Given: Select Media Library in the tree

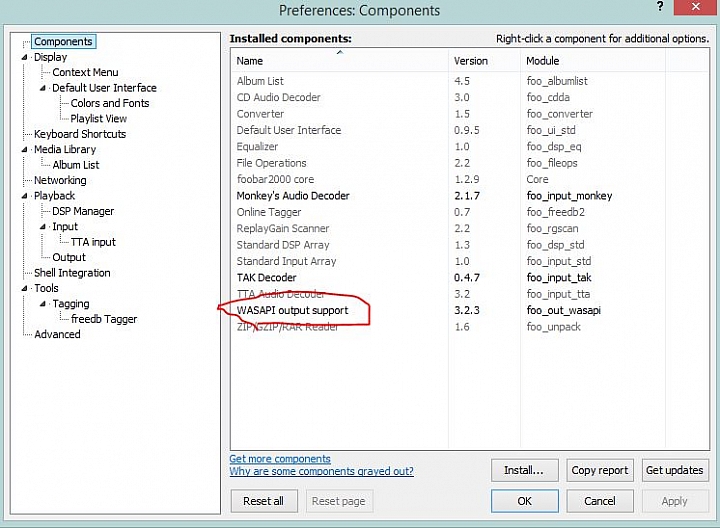Looking at the screenshot, I should coord(65,150).
